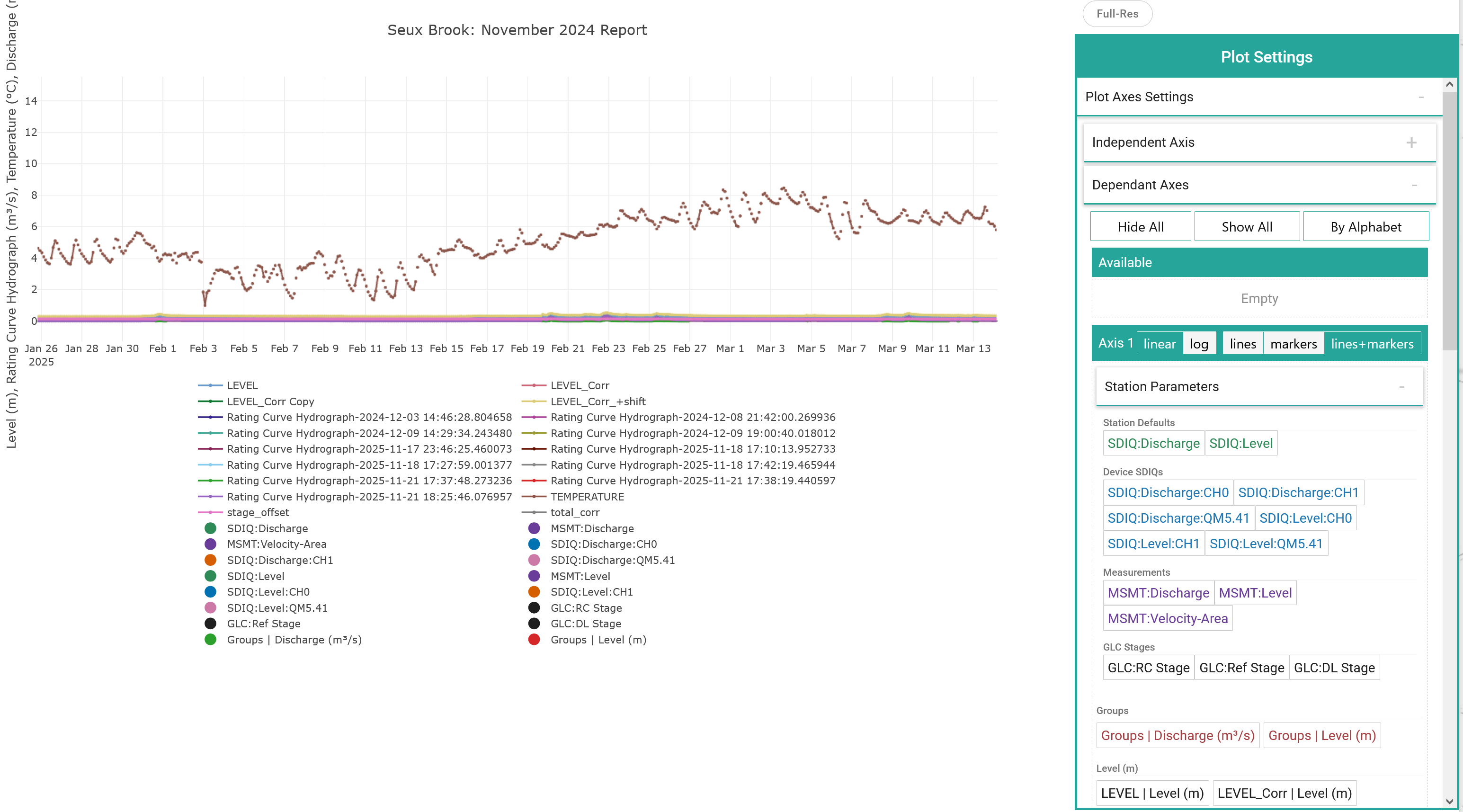This screenshot has width=1463, height=812.
Task: Switch Axis 1 scale to log
Action: tap(1199, 344)
